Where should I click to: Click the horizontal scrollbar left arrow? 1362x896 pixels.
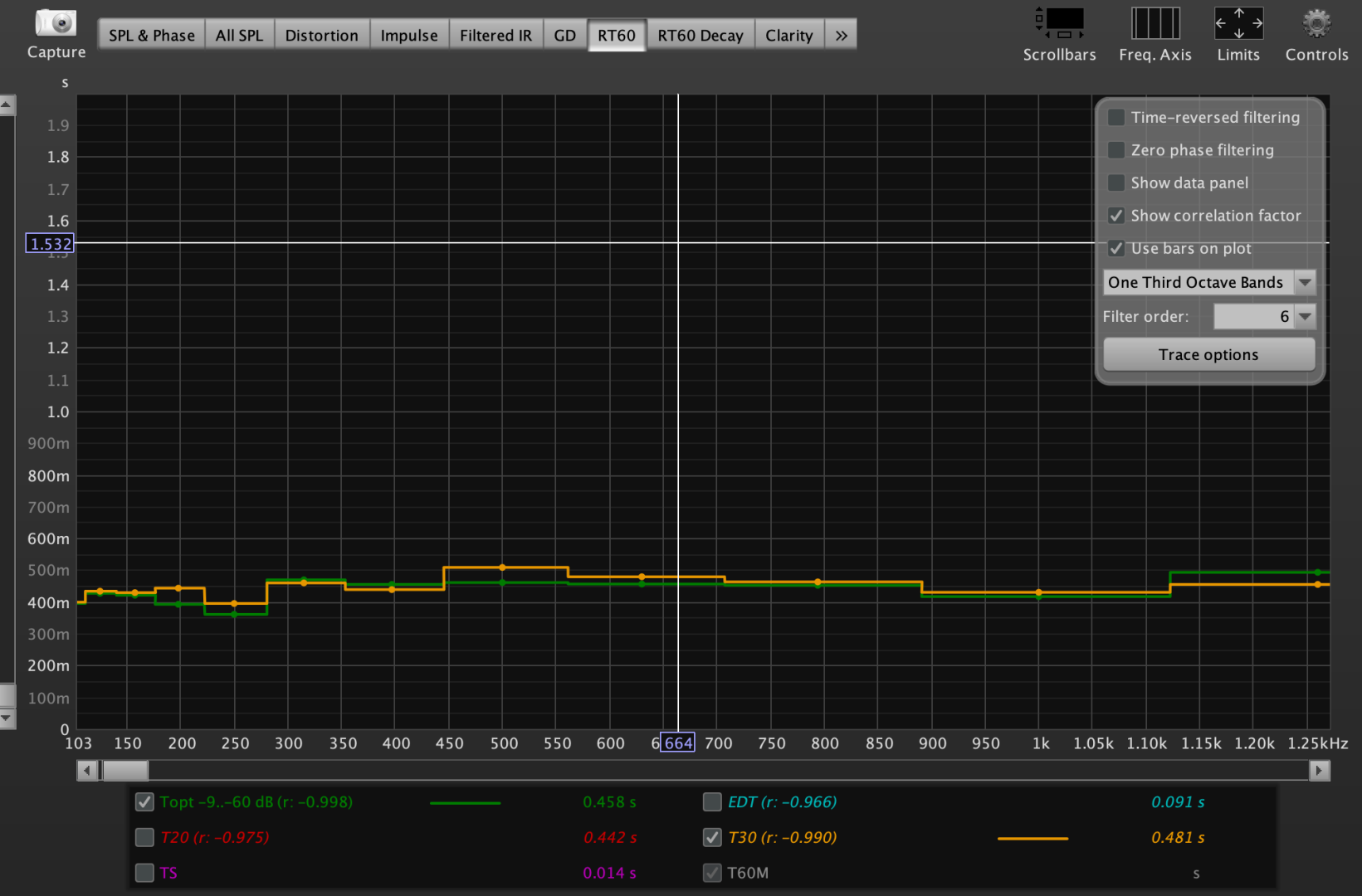tap(87, 771)
